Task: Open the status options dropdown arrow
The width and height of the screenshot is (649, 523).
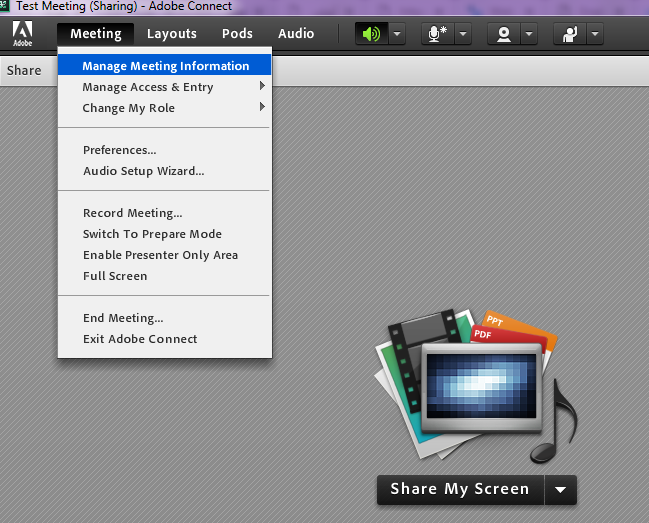Action: (595, 34)
